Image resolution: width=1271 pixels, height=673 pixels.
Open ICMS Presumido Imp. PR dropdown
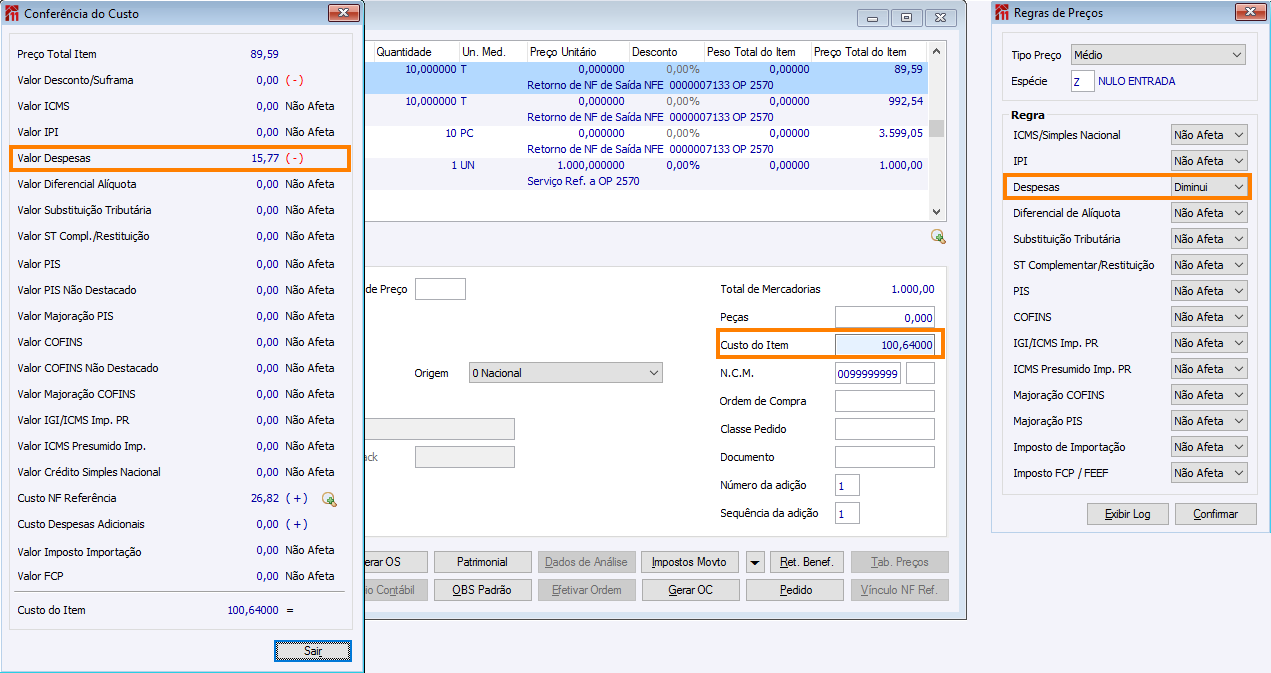coord(1209,369)
